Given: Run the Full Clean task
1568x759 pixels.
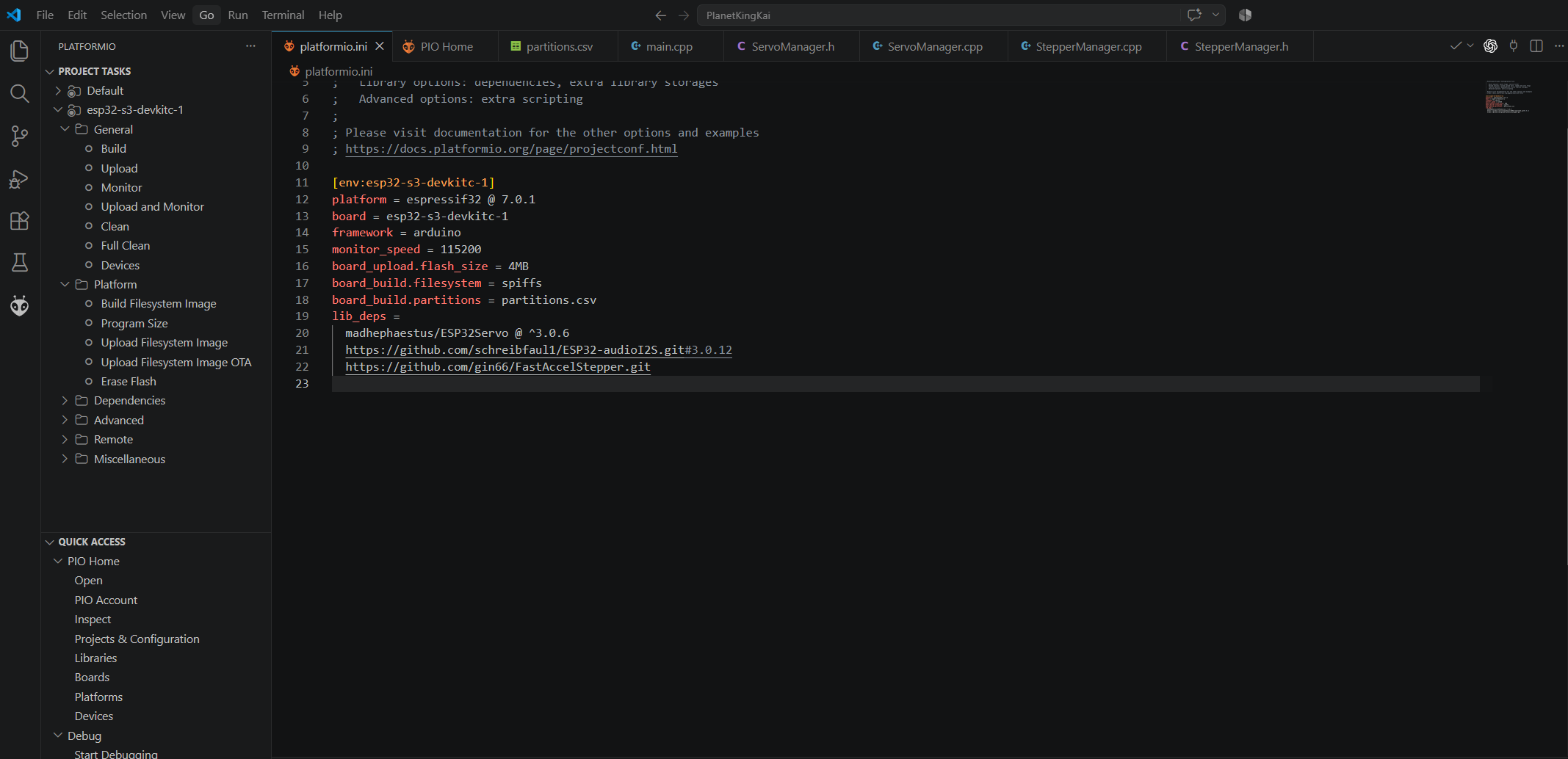Looking at the screenshot, I should click(x=125, y=245).
